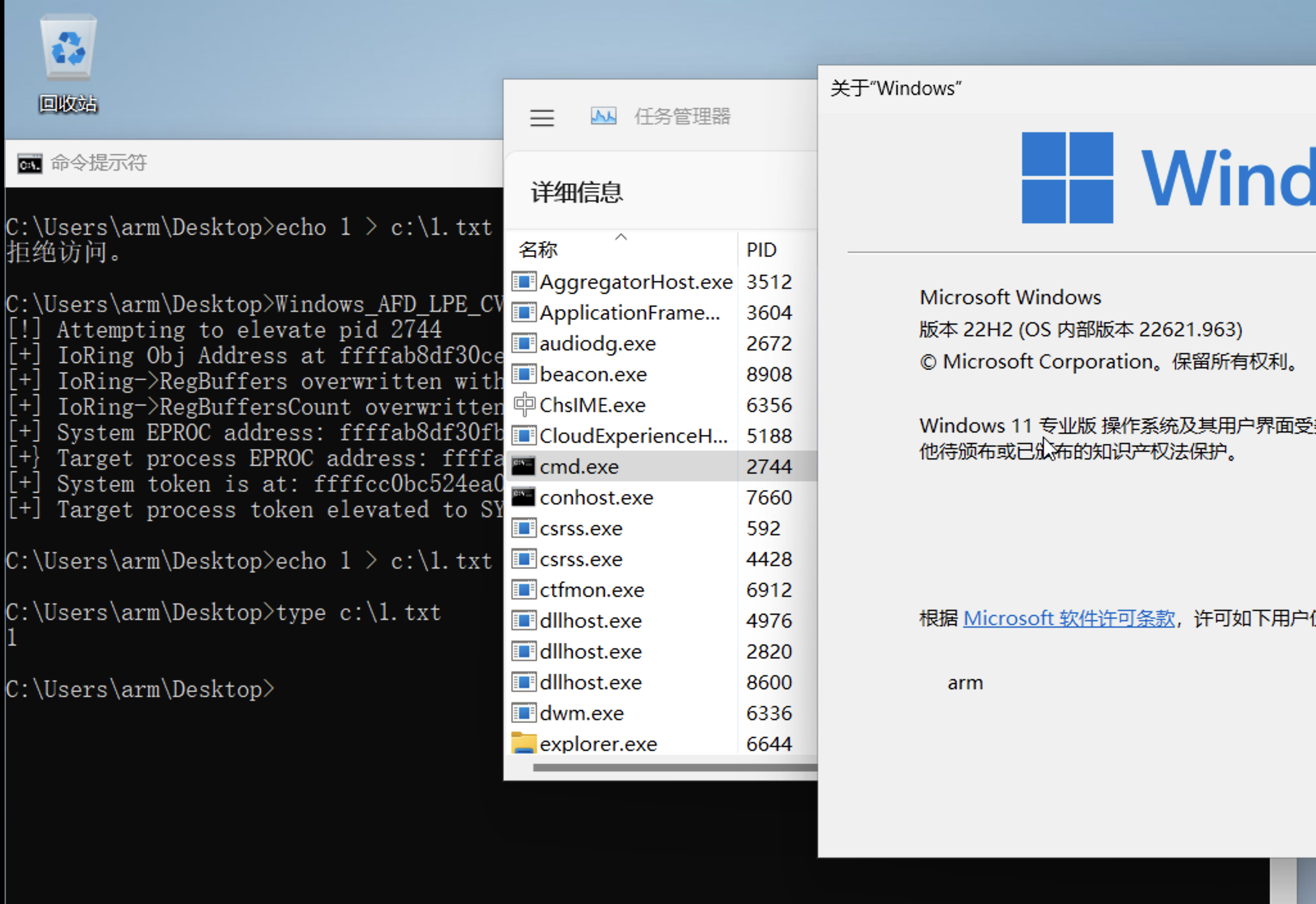Click the ctfmon.exe process icon
This screenshot has width=1316, height=904.
pyautogui.click(x=524, y=590)
